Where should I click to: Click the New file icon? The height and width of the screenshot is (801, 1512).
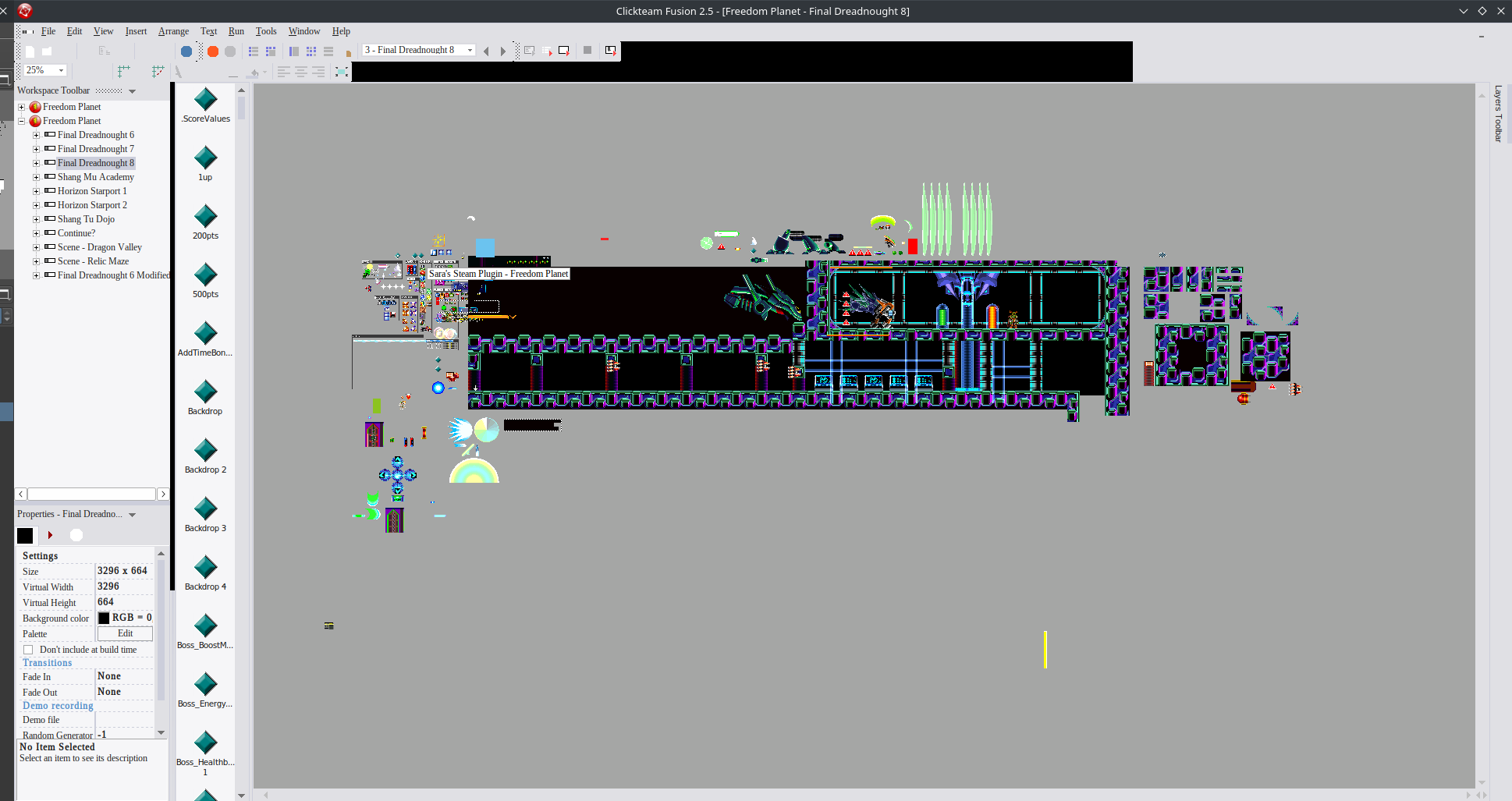(30, 51)
